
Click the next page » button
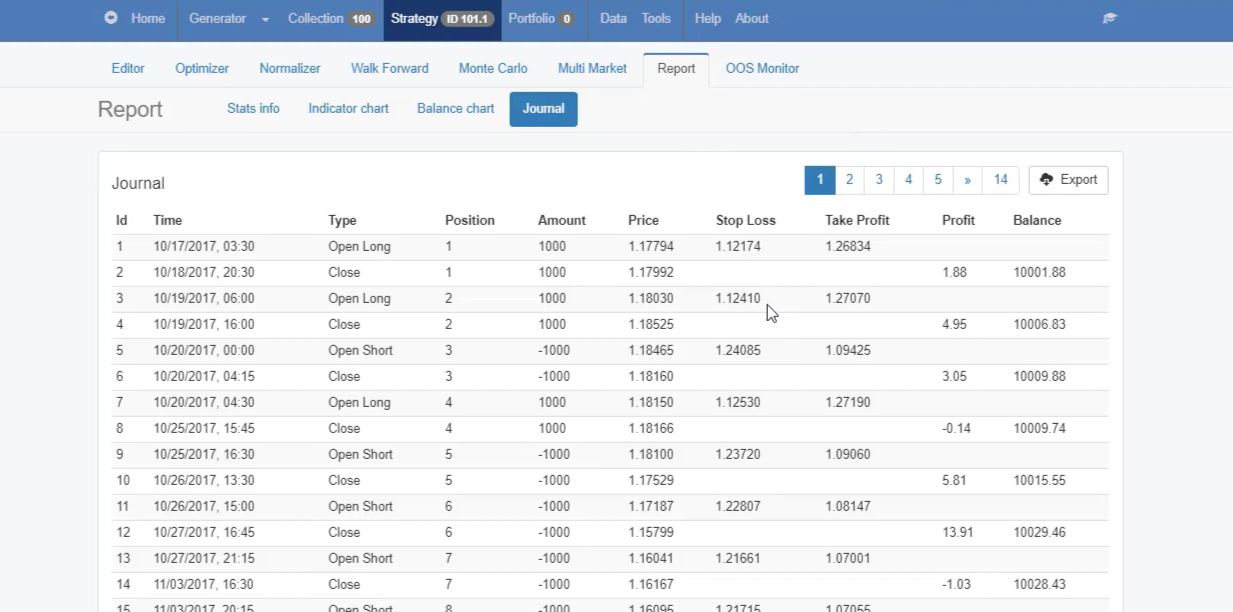click(967, 180)
